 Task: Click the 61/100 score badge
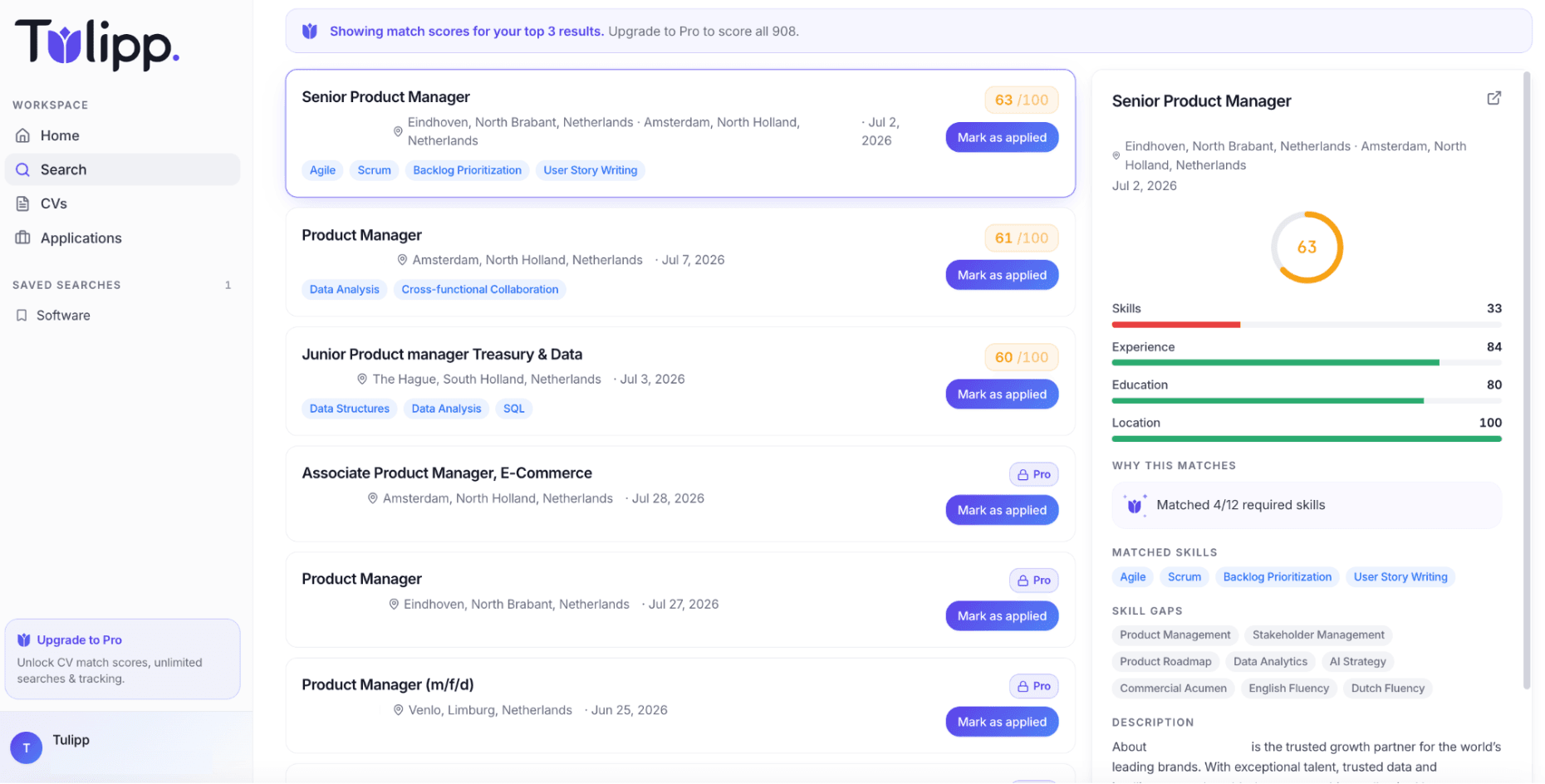point(1022,238)
